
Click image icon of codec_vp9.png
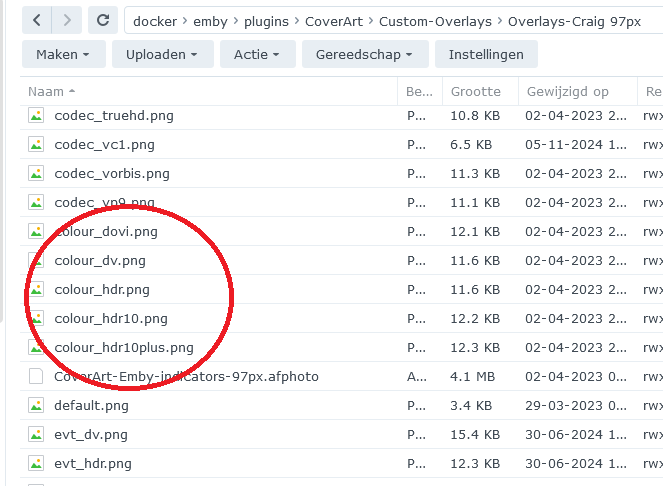[x=36, y=203]
